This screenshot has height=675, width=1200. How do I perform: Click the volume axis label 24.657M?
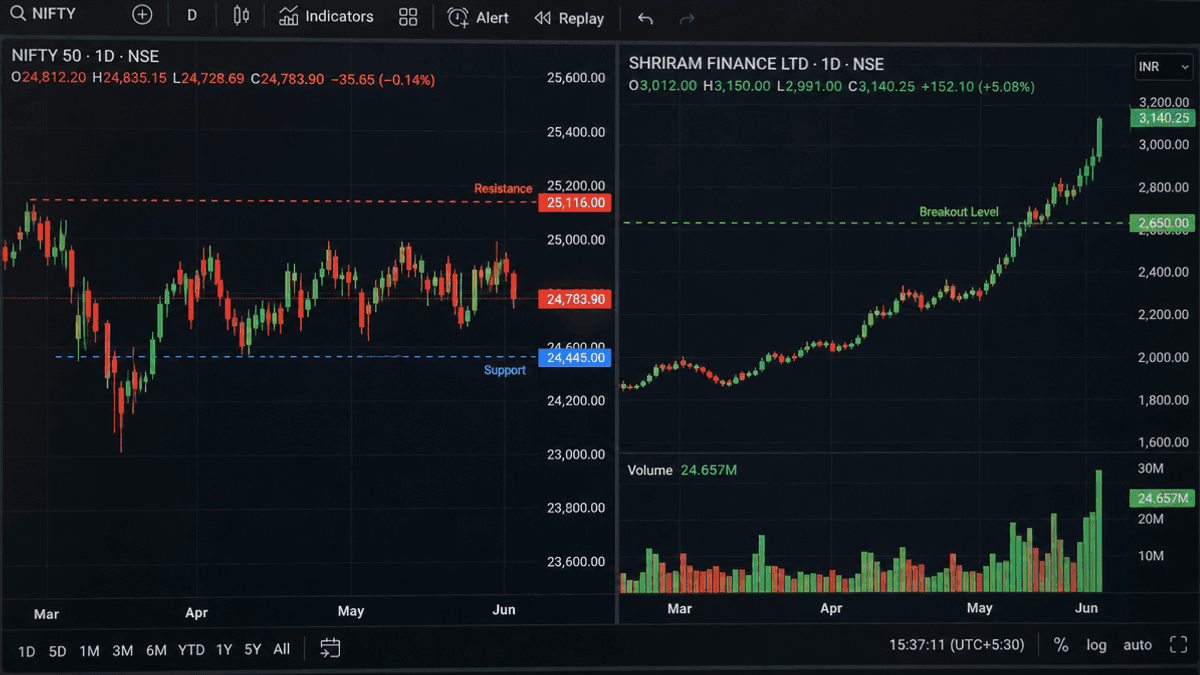click(1161, 498)
